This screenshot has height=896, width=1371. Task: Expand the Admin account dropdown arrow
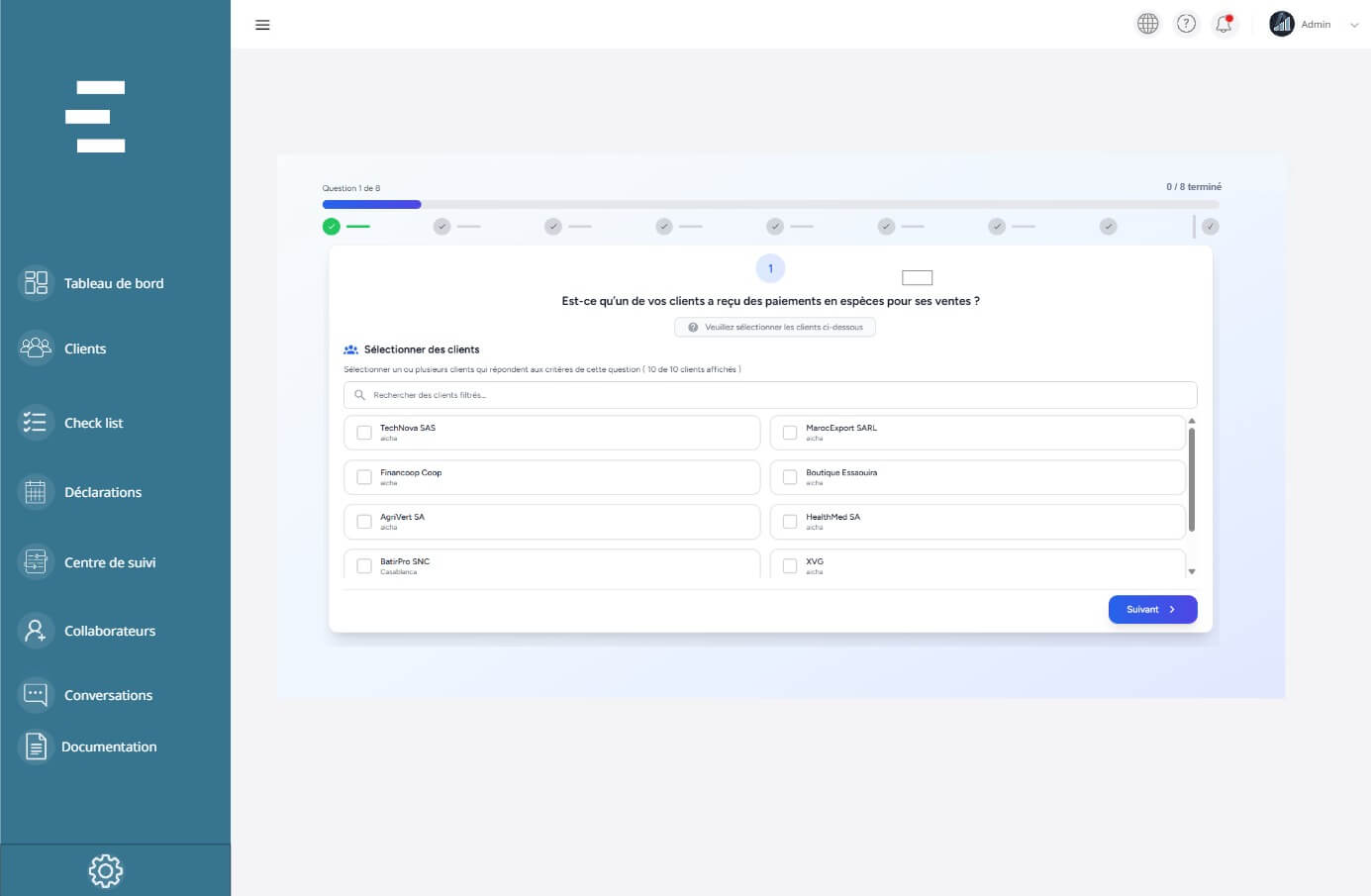point(1354,25)
